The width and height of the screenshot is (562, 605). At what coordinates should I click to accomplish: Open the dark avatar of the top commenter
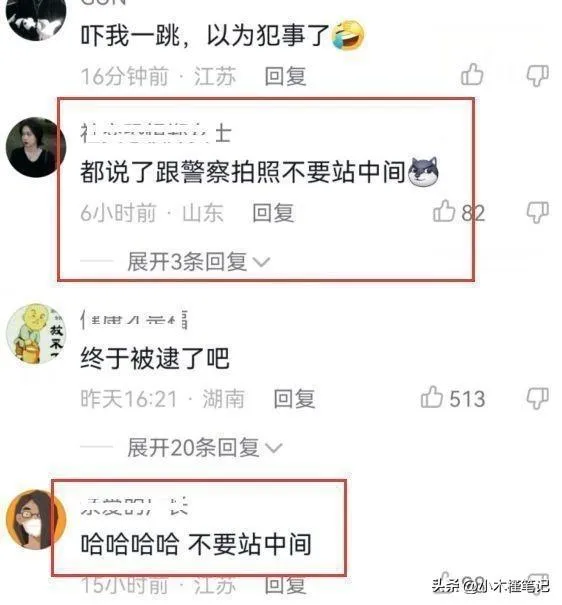(36, 15)
